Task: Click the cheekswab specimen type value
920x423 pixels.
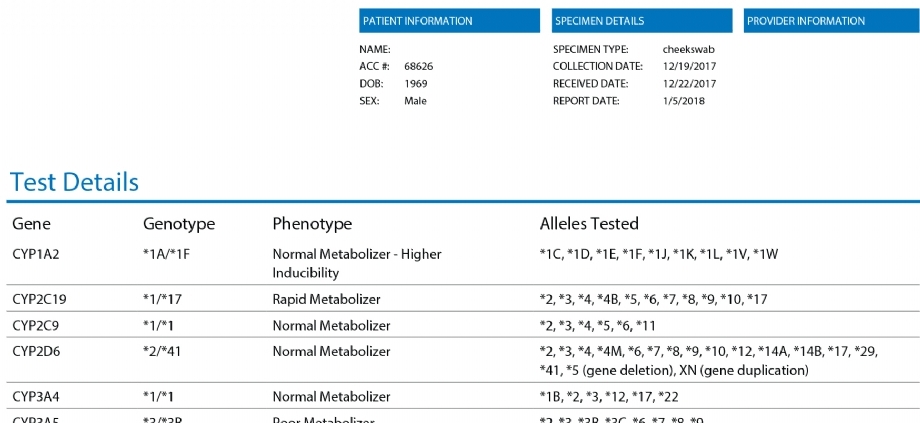Action: pos(688,49)
